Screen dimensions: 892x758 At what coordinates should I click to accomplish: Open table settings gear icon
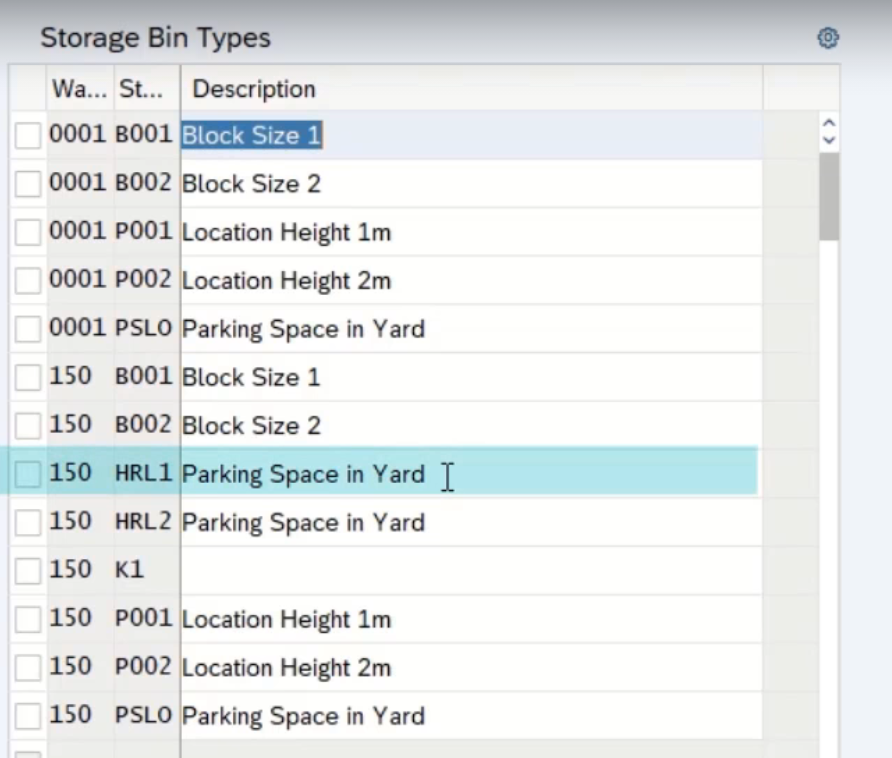828,38
